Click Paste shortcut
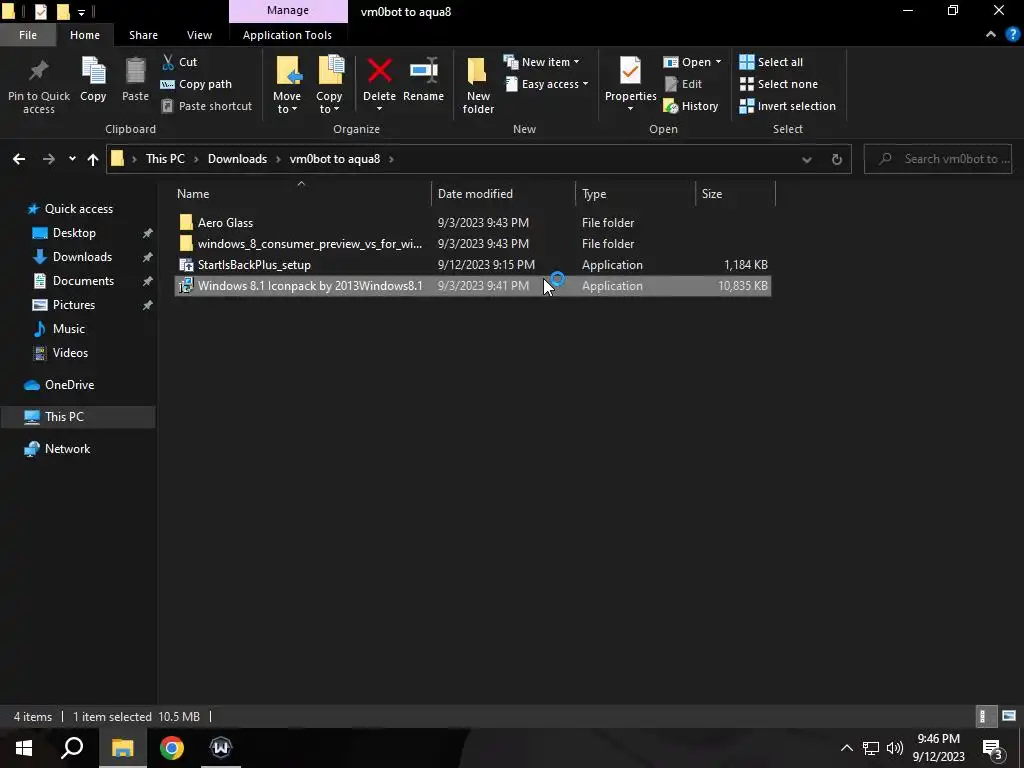The height and width of the screenshot is (768, 1024). coord(207,106)
